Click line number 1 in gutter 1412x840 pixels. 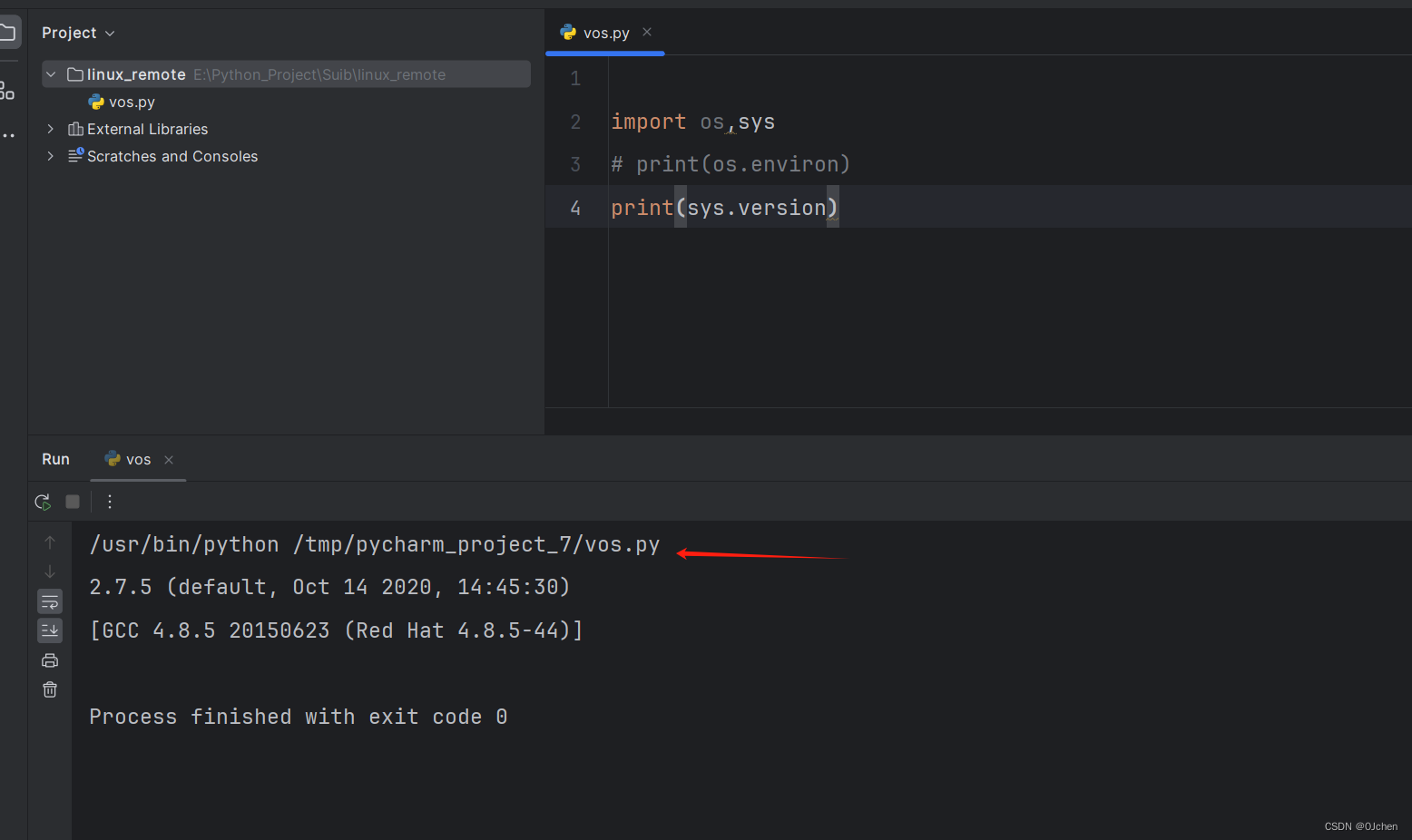pyautogui.click(x=575, y=79)
